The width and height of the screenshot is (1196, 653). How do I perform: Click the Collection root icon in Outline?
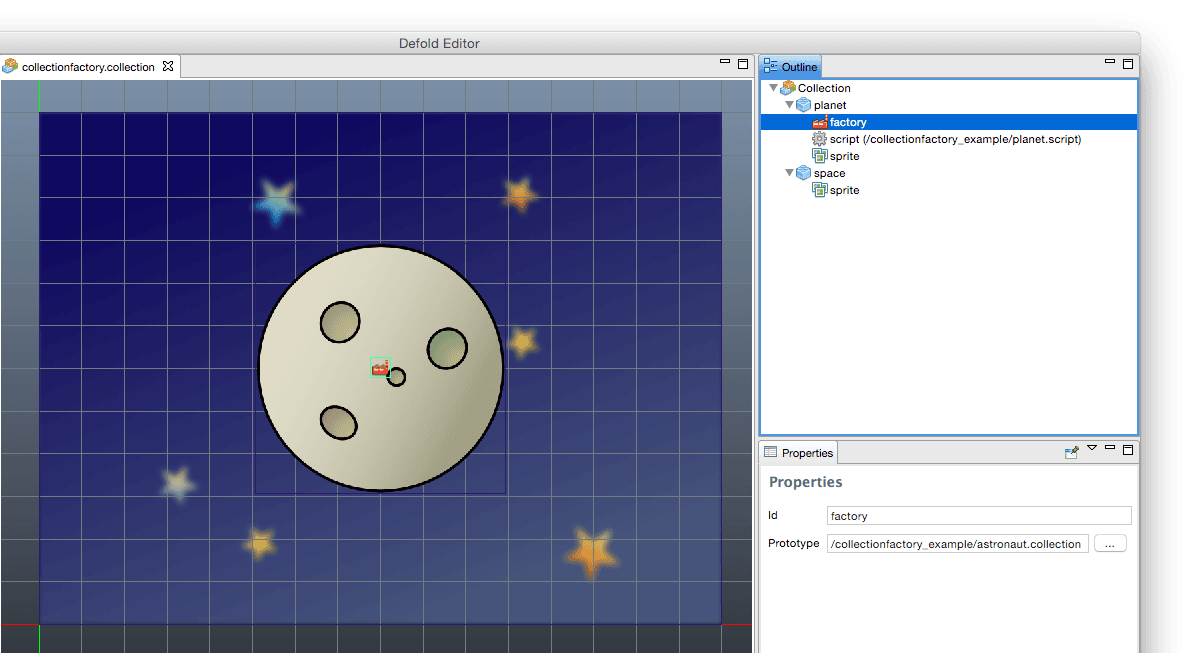(788, 88)
